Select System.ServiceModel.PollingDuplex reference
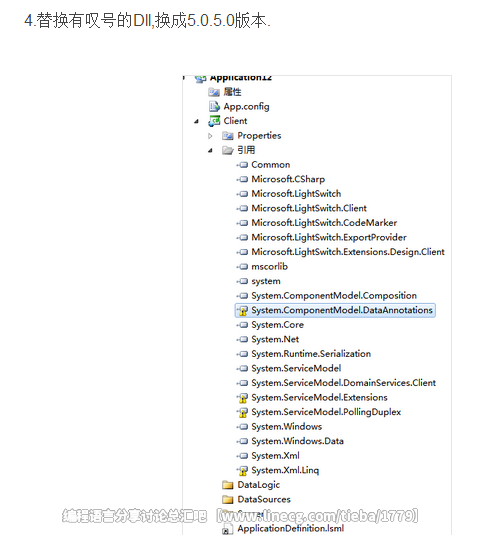478x535 pixels. 326,413
